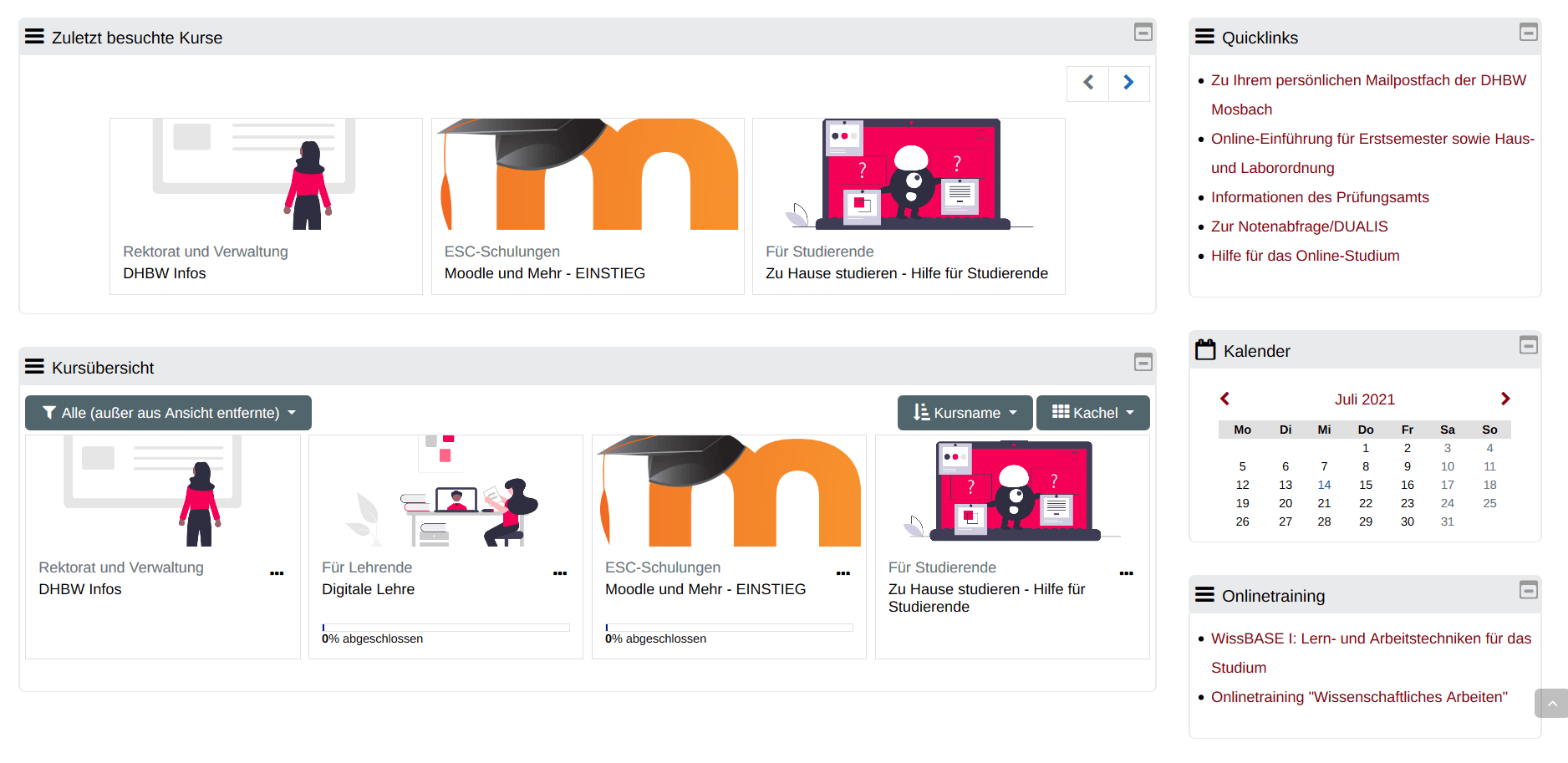Click ESC-Schulungen category in Kursübersicht

(662, 567)
